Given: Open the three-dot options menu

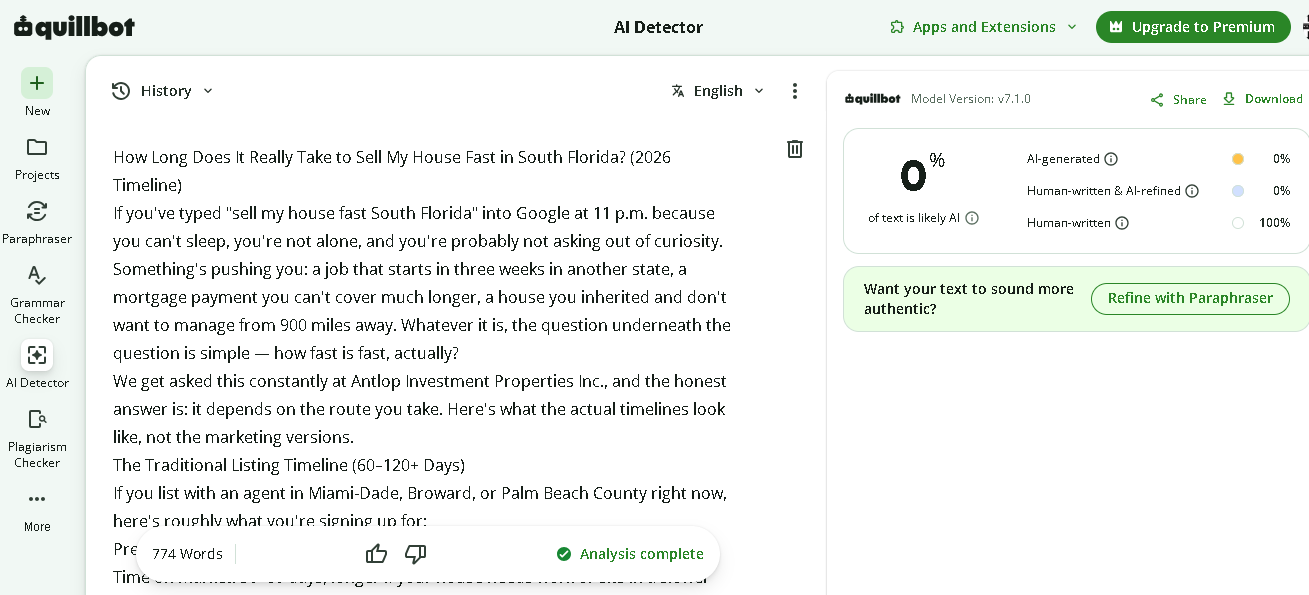Looking at the screenshot, I should click(x=795, y=91).
